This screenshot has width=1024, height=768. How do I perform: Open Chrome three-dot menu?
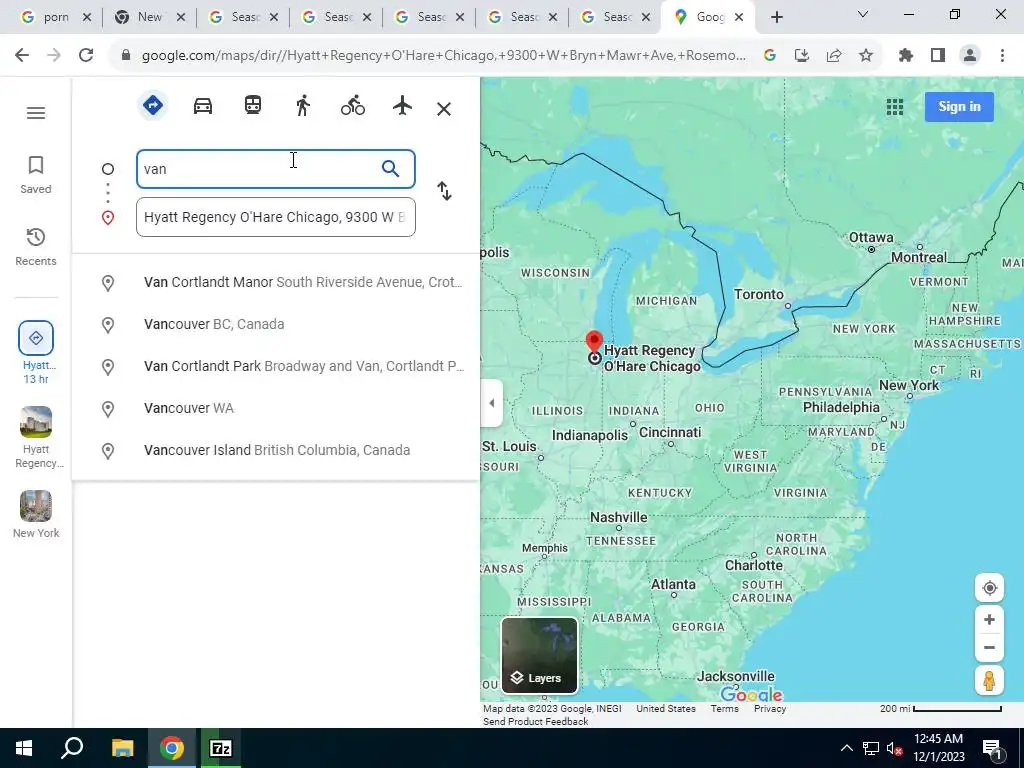click(x=1002, y=56)
